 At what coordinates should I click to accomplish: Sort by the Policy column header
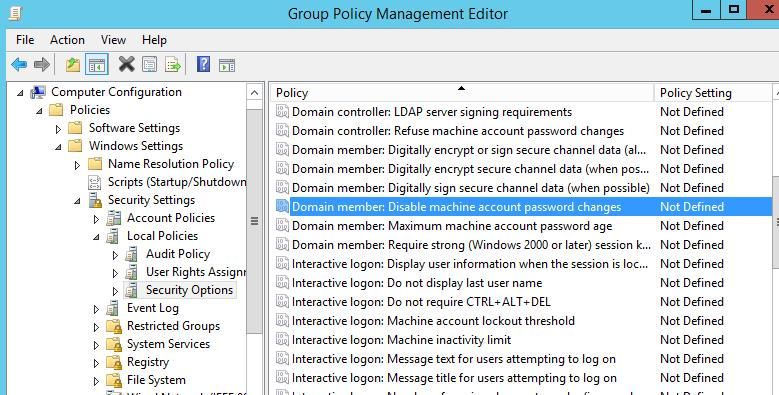pos(462,93)
